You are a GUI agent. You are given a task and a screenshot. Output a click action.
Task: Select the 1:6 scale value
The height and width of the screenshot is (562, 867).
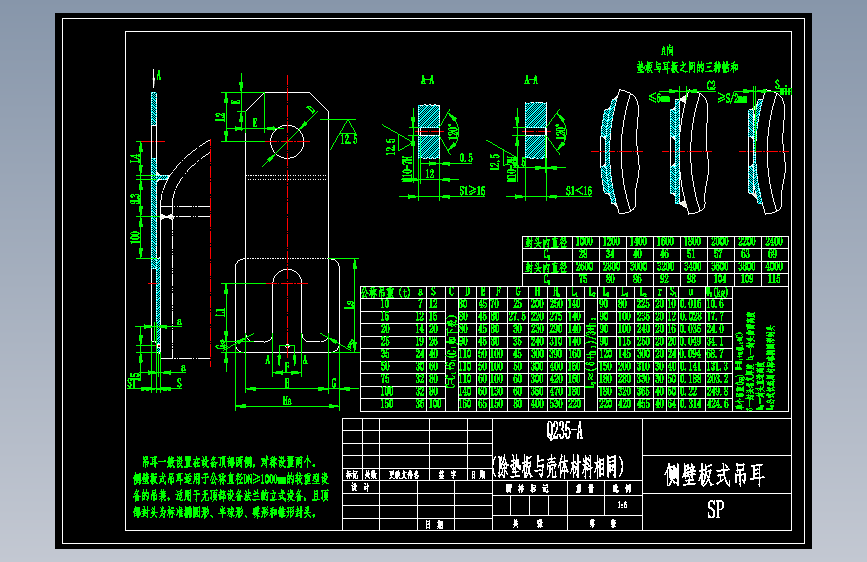622,505
